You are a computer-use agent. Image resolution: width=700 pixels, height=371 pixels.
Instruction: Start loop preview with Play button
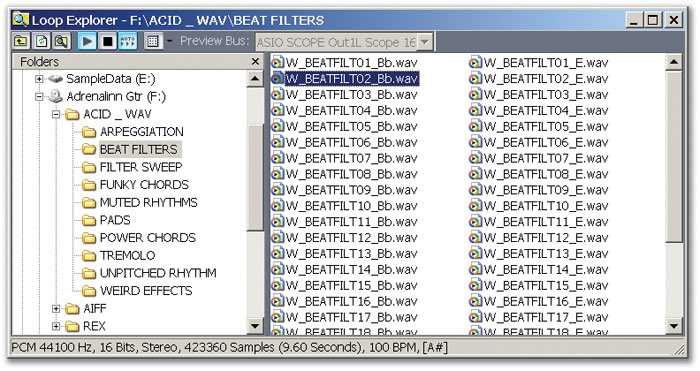87,42
